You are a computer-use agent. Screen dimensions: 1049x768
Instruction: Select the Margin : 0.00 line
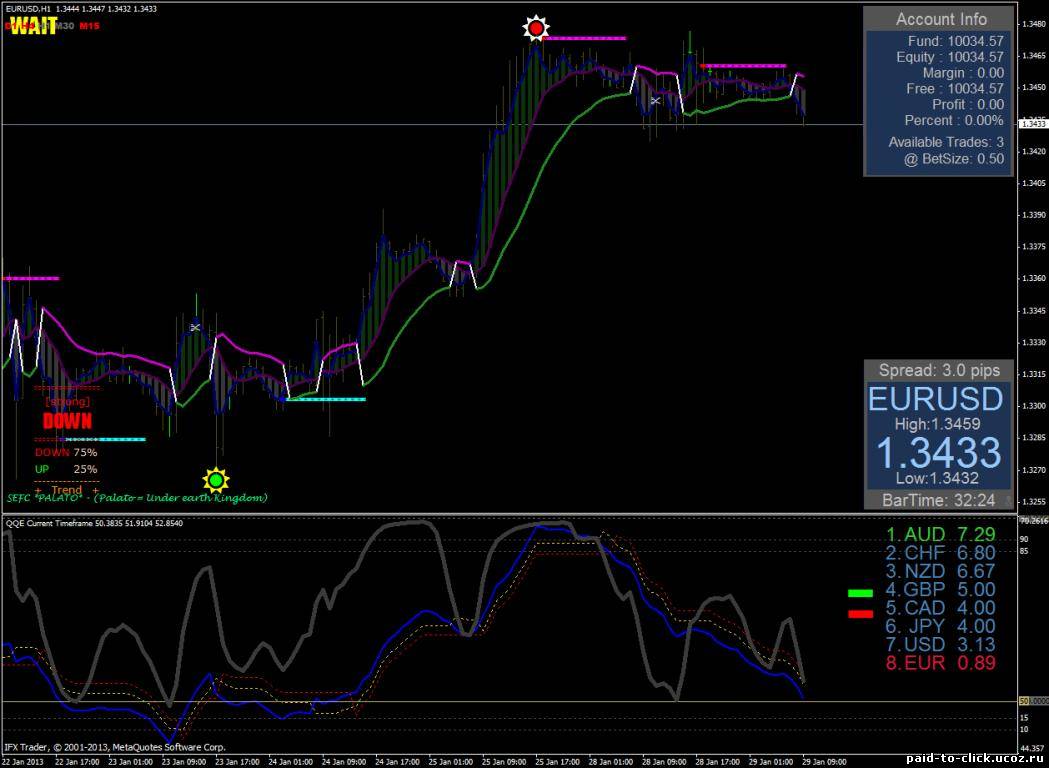(963, 73)
